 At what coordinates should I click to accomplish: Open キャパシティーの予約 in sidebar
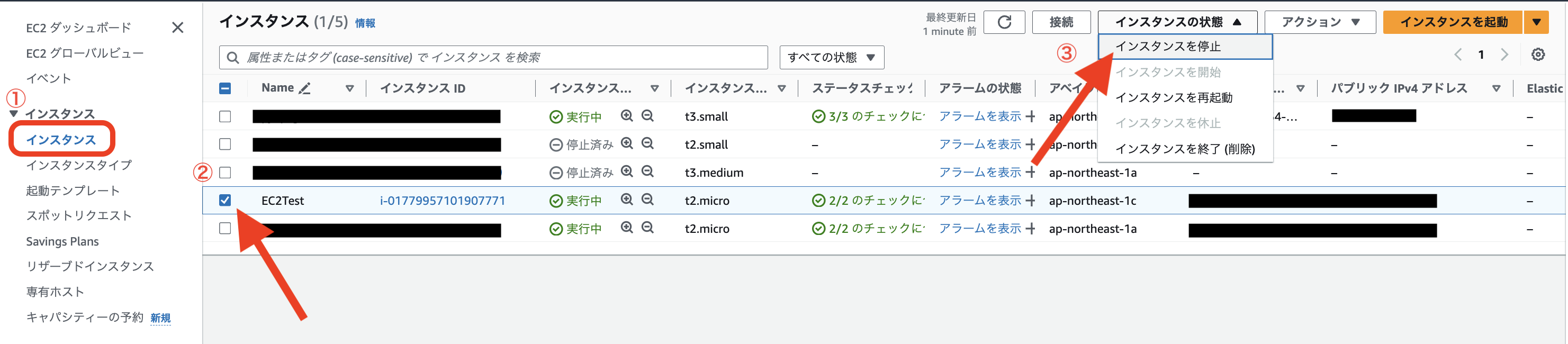85,317
